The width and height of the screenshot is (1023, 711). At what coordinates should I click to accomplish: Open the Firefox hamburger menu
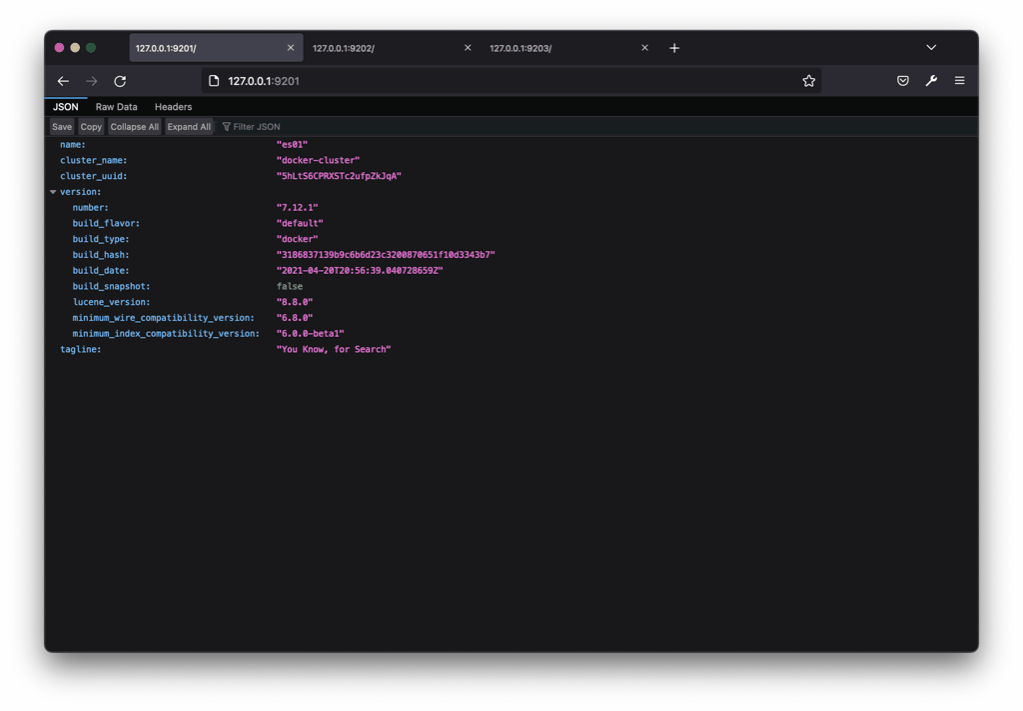coord(959,81)
